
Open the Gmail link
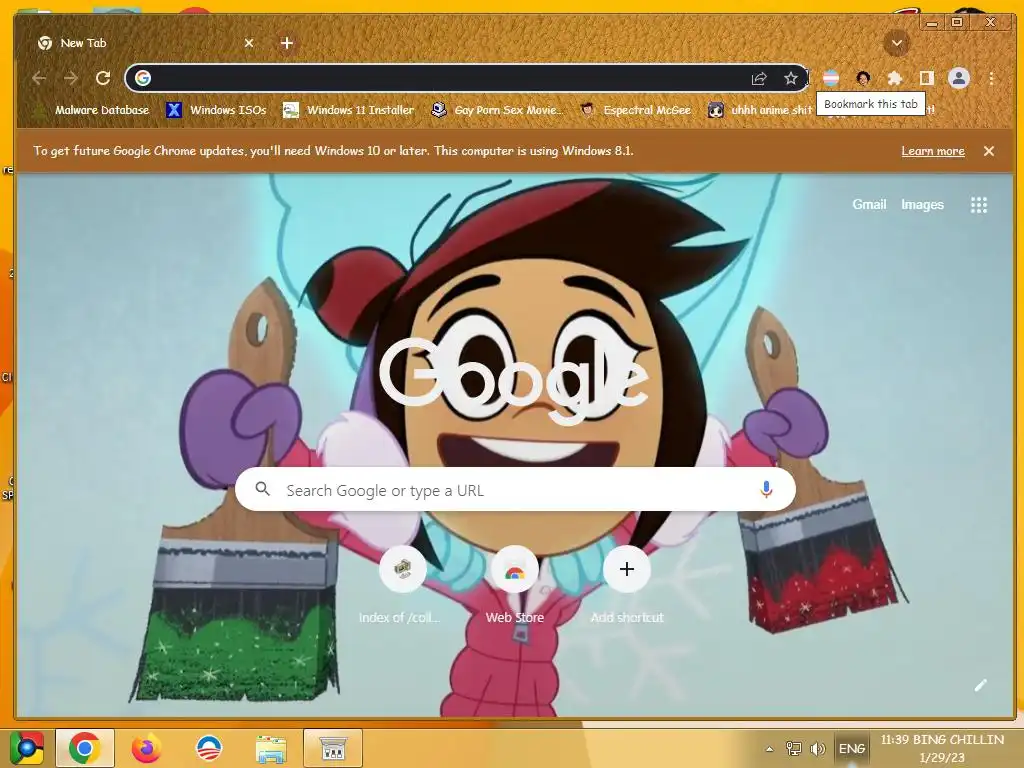pos(869,204)
